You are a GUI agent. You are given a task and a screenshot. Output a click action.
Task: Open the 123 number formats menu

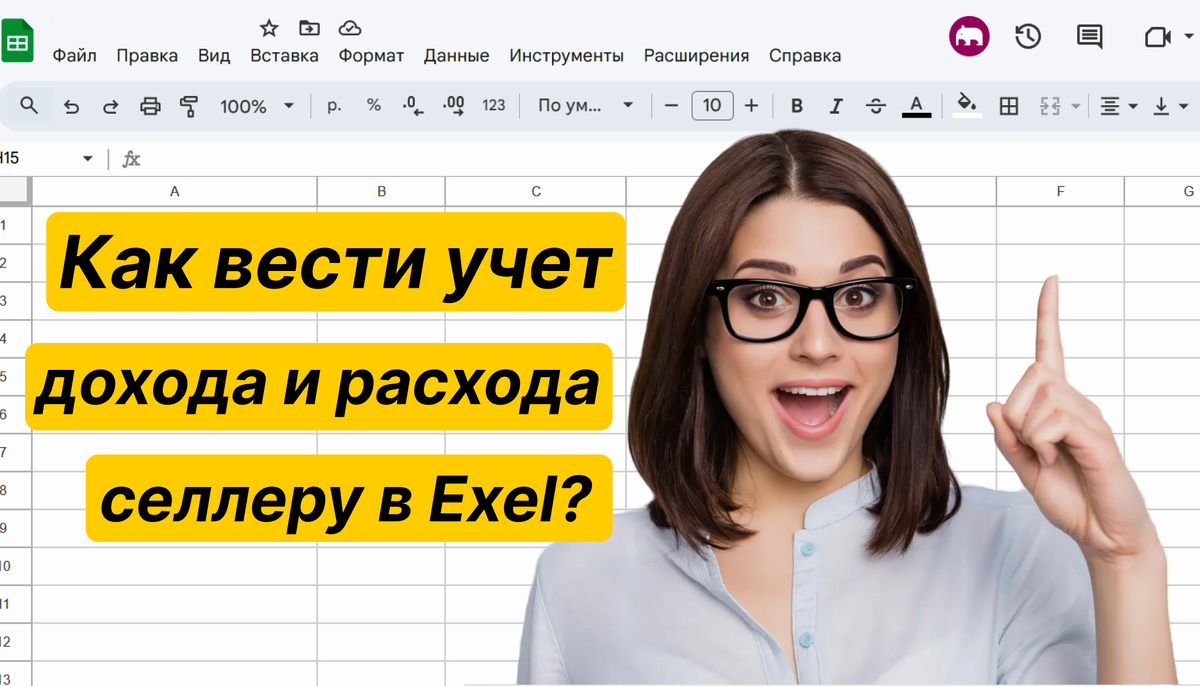click(x=494, y=105)
